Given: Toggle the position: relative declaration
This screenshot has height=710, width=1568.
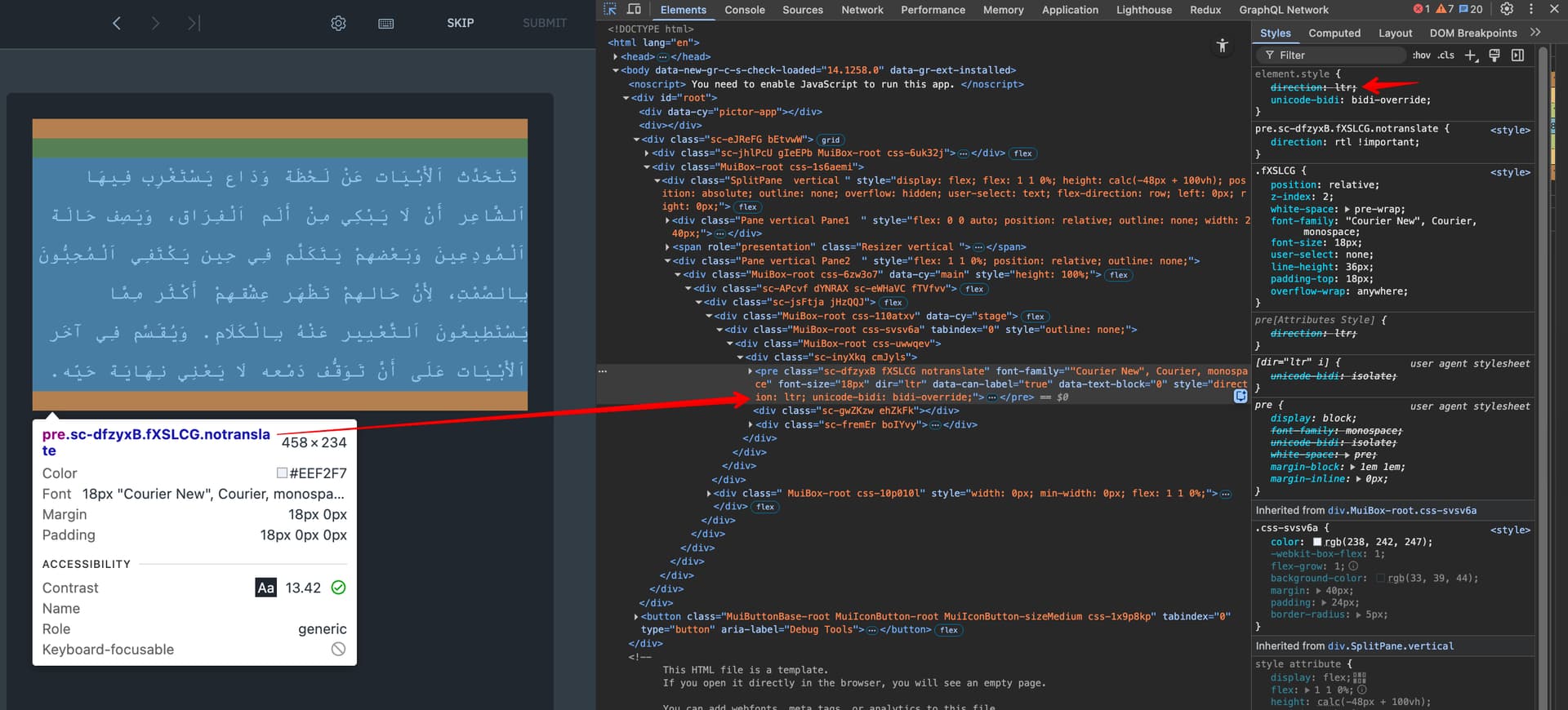Looking at the screenshot, I should [1325, 185].
